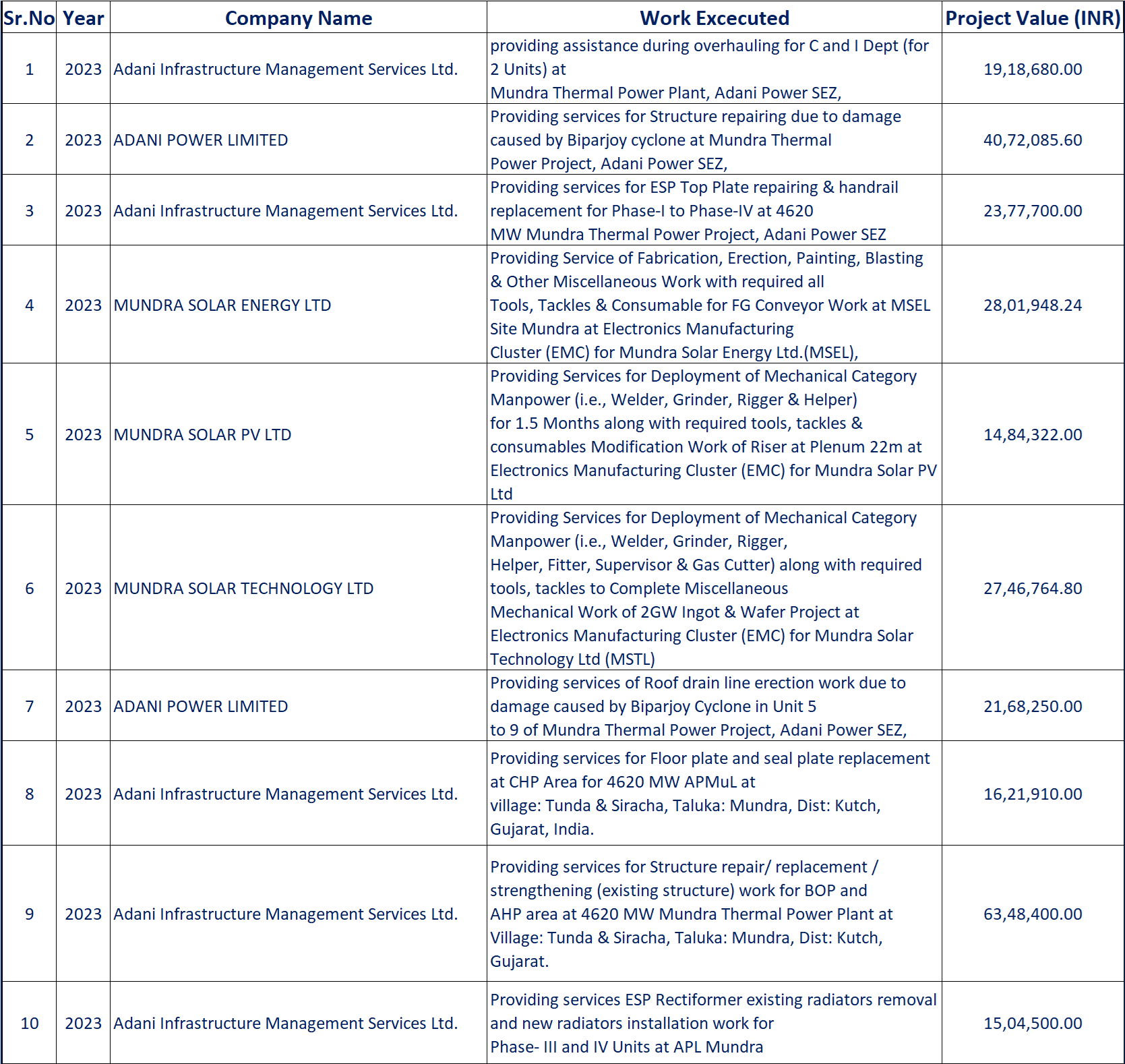Click the 'Project Value (INR)' column header
1125x1064 pixels.
coord(1033,18)
